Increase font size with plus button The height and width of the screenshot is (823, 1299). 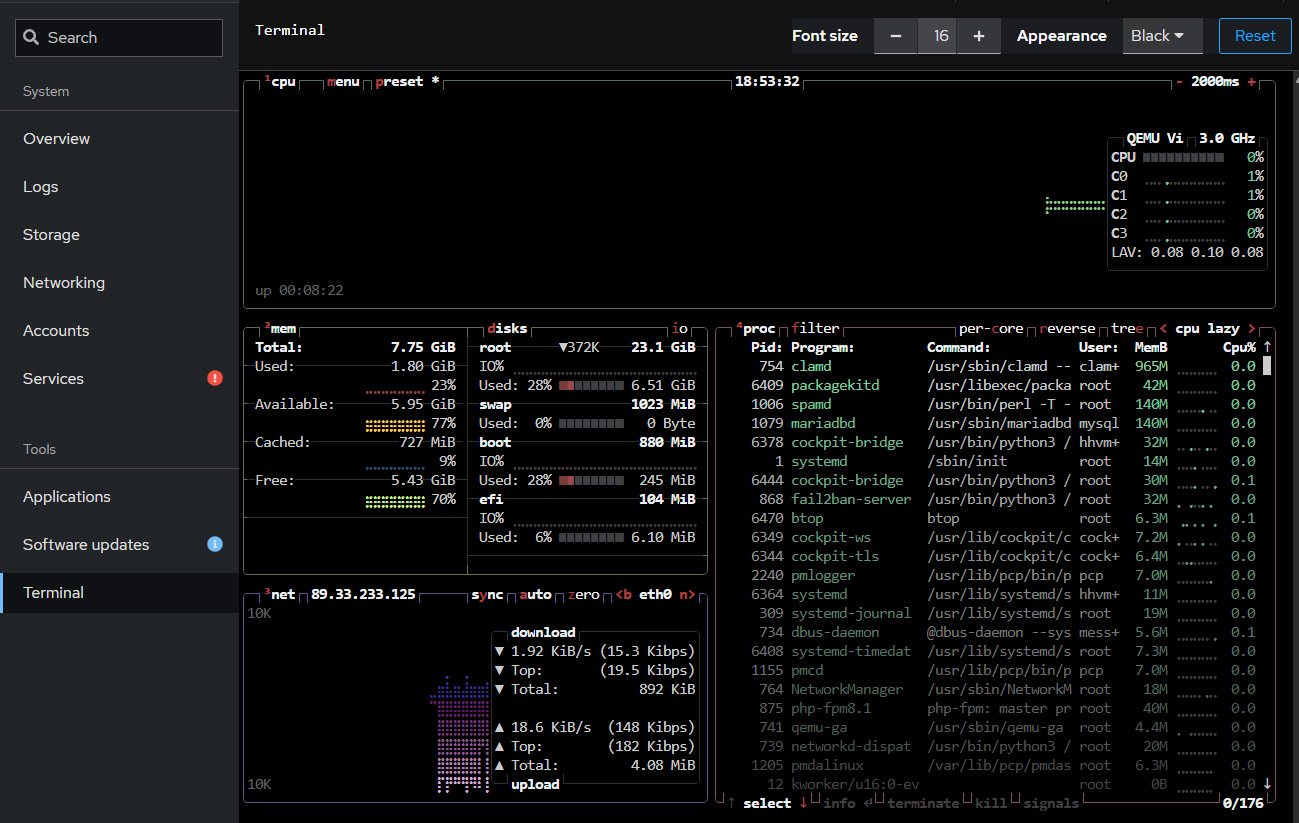[979, 36]
